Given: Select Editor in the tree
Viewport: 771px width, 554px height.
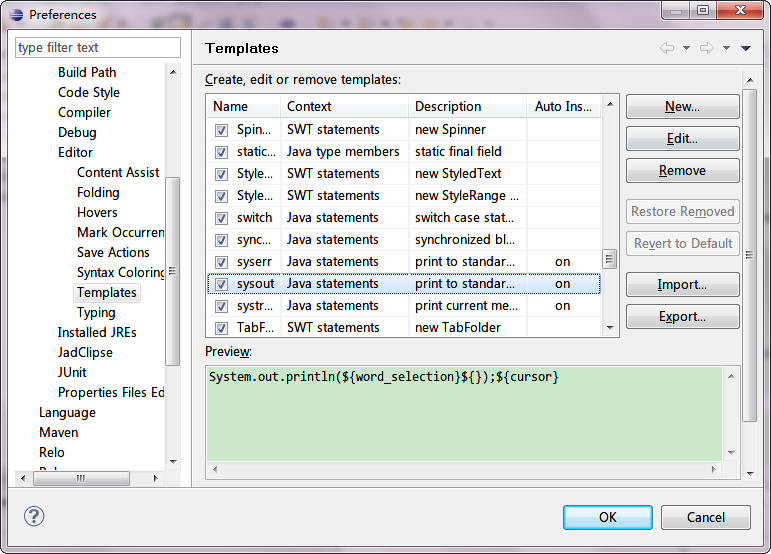Looking at the screenshot, I should [x=75, y=152].
